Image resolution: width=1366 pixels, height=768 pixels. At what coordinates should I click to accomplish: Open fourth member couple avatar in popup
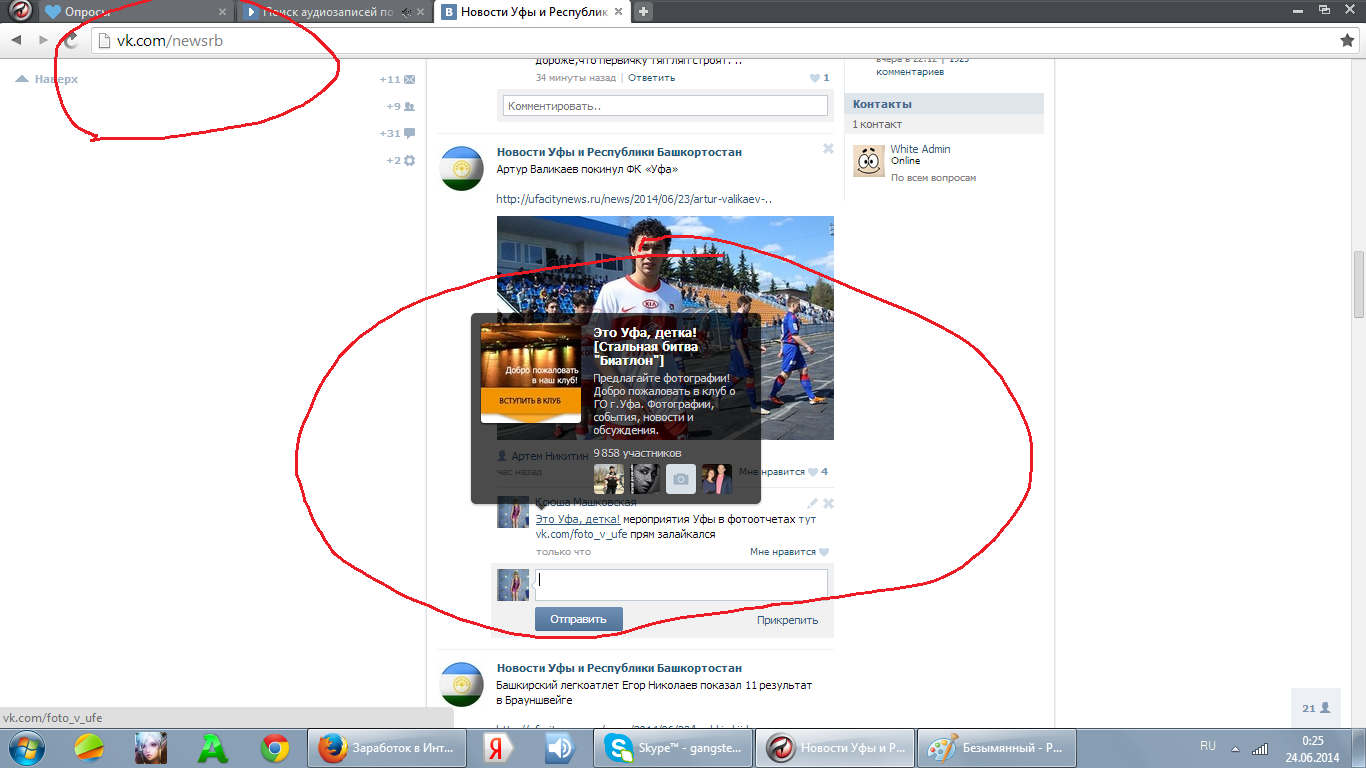[717, 479]
